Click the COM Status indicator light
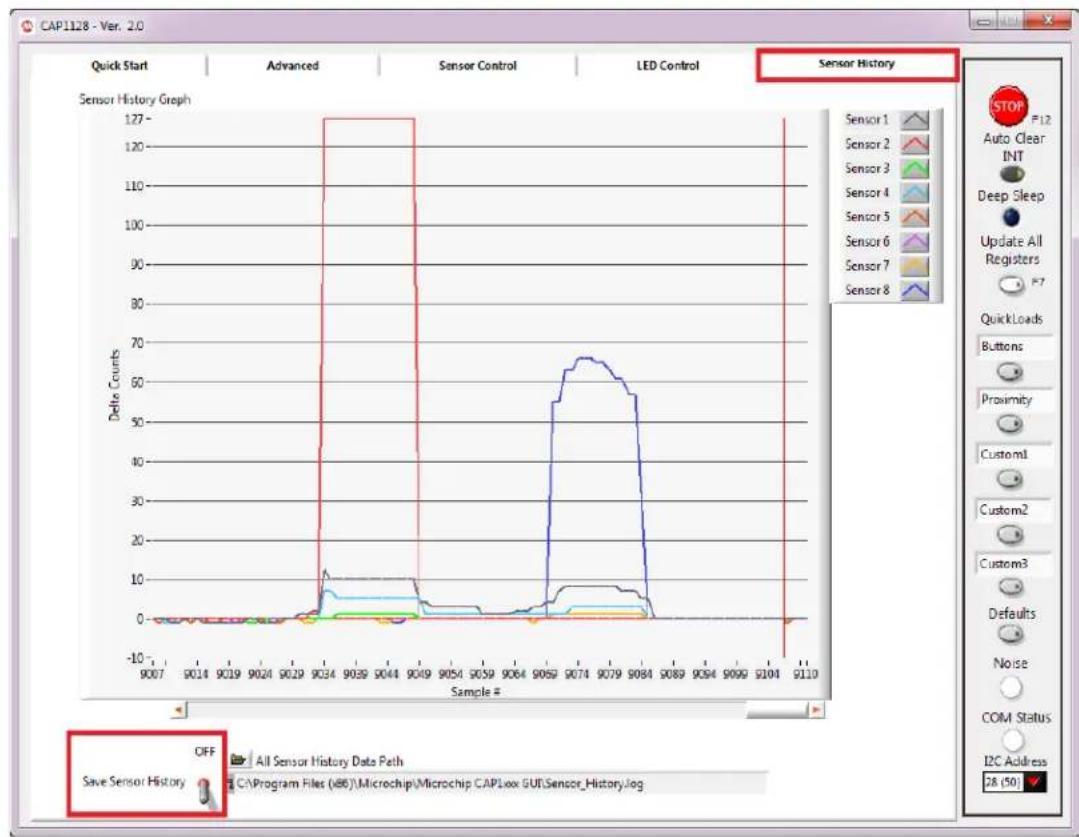 coord(1012,740)
